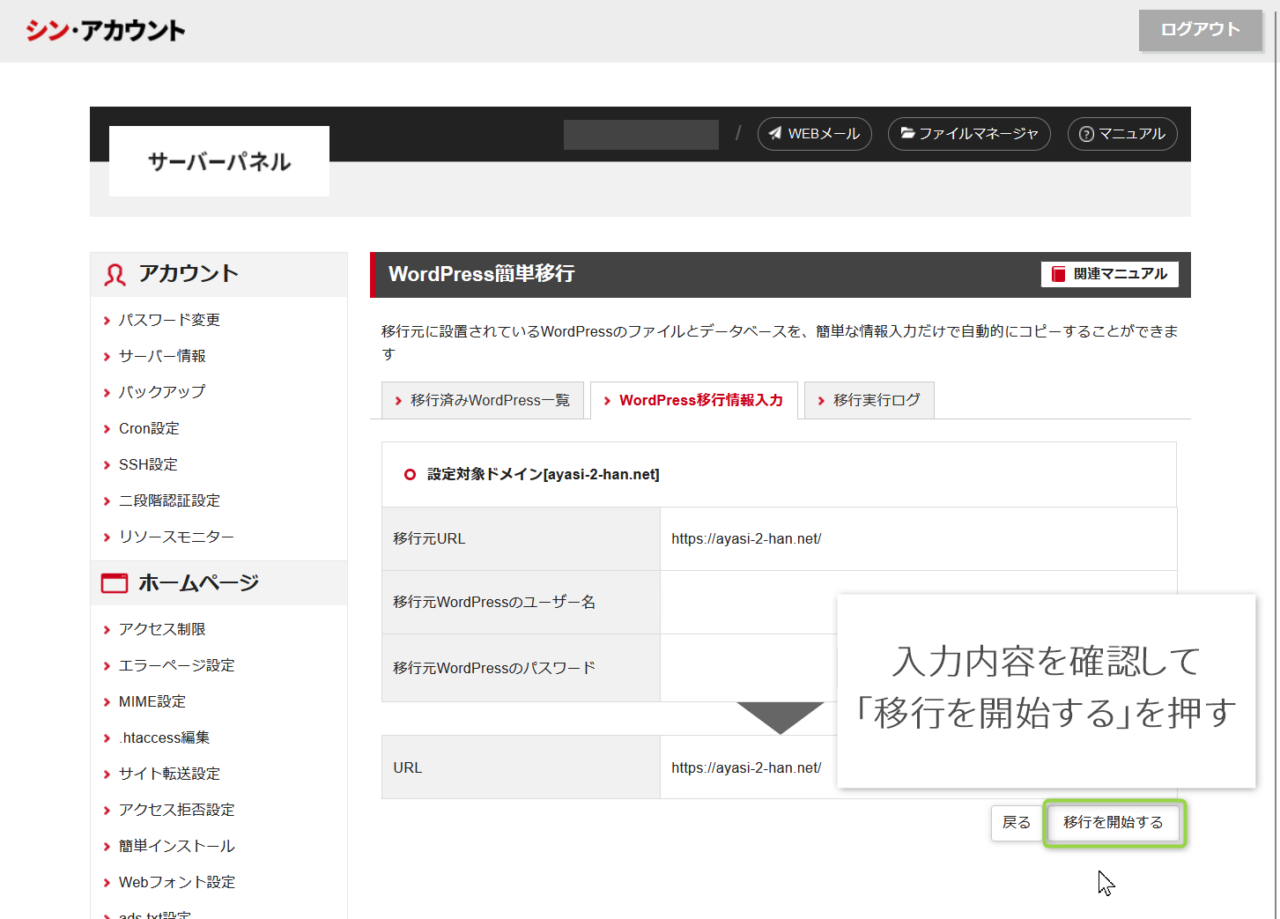Click the 移行を開始する button

pyautogui.click(x=1114, y=823)
